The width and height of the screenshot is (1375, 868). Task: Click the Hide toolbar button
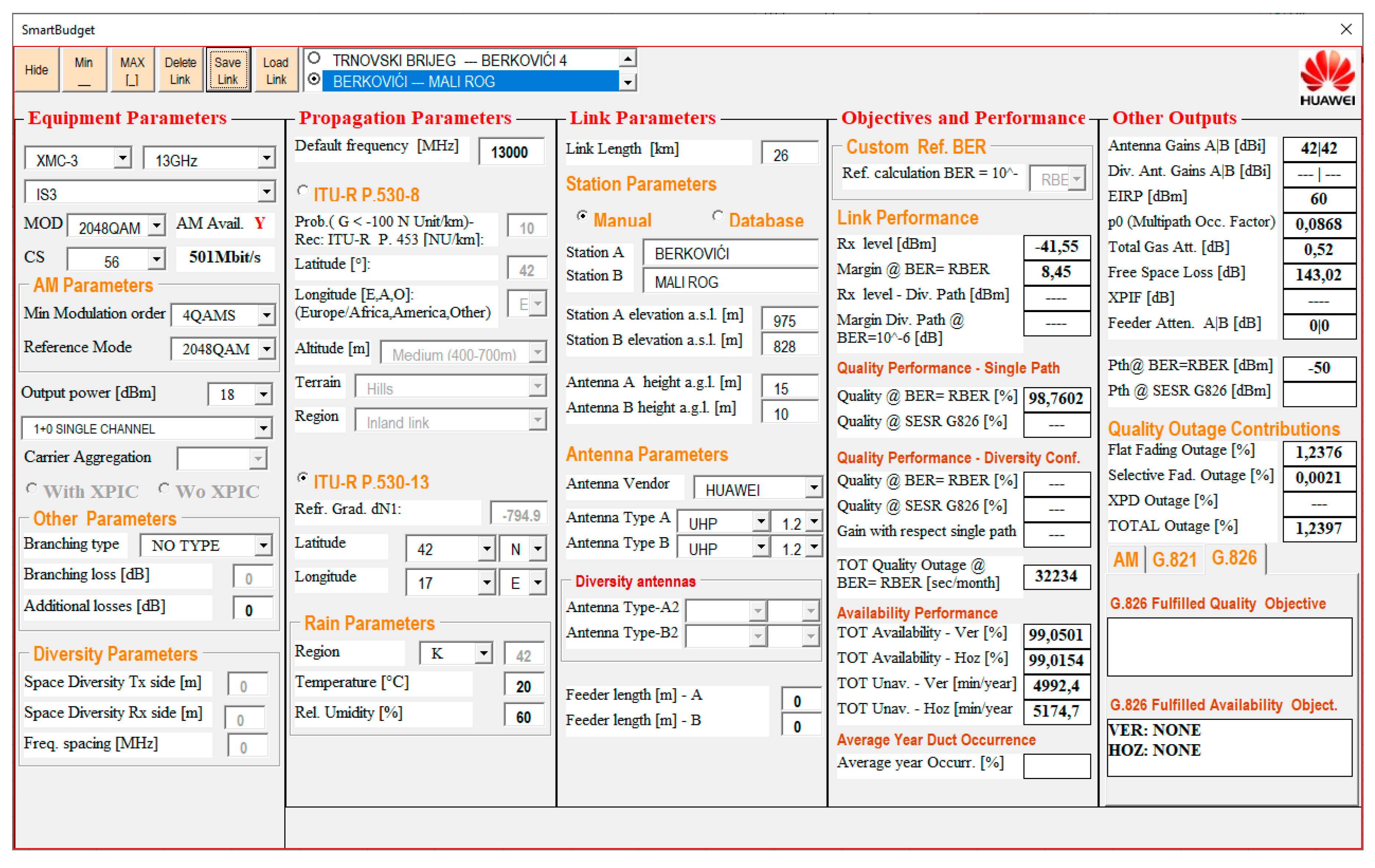(x=36, y=69)
